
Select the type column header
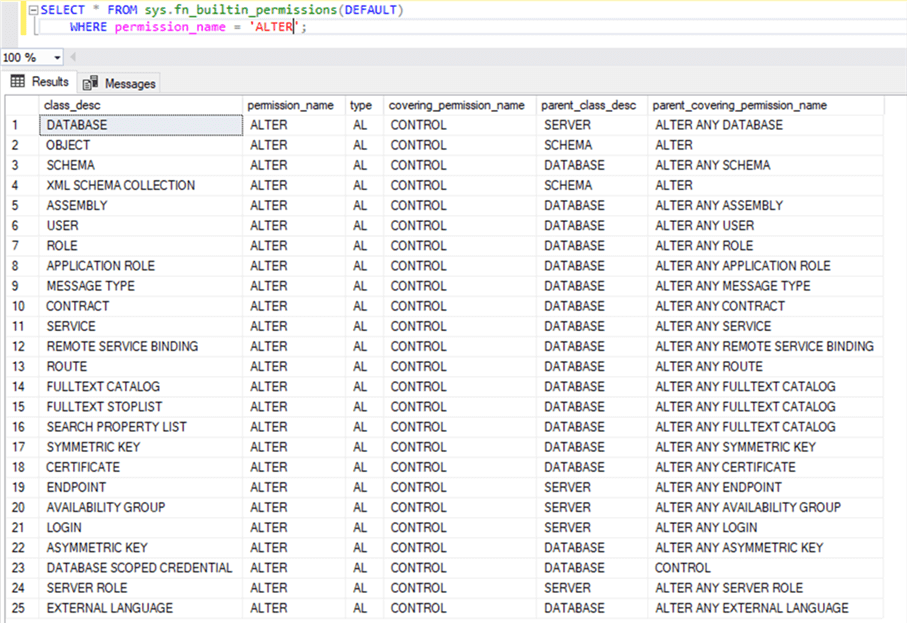pyautogui.click(x=361, y=104)
